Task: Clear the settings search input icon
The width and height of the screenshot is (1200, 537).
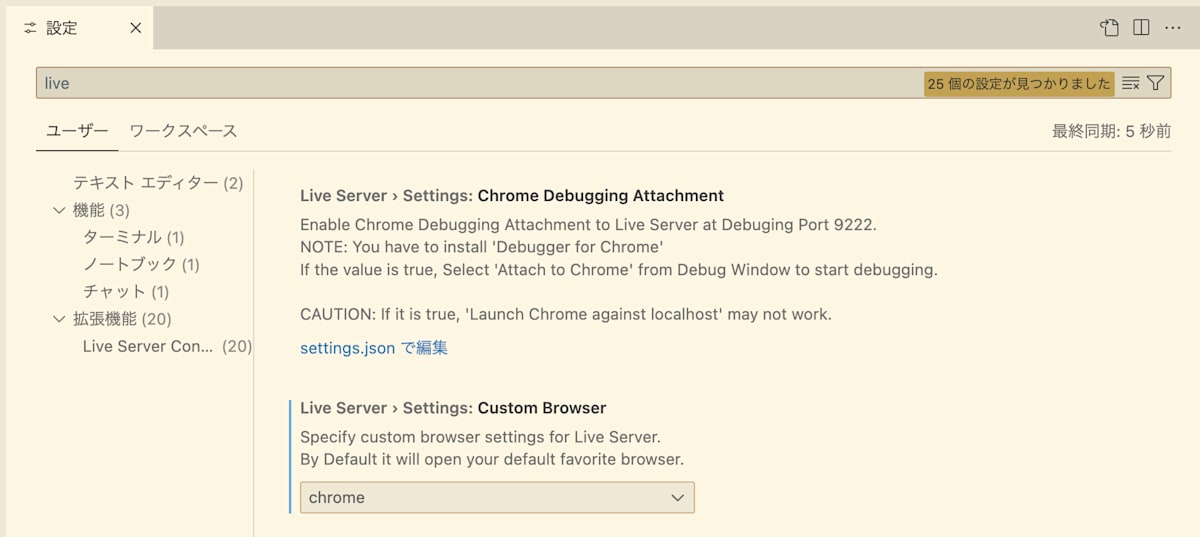Action: [x=1131, y=84]
